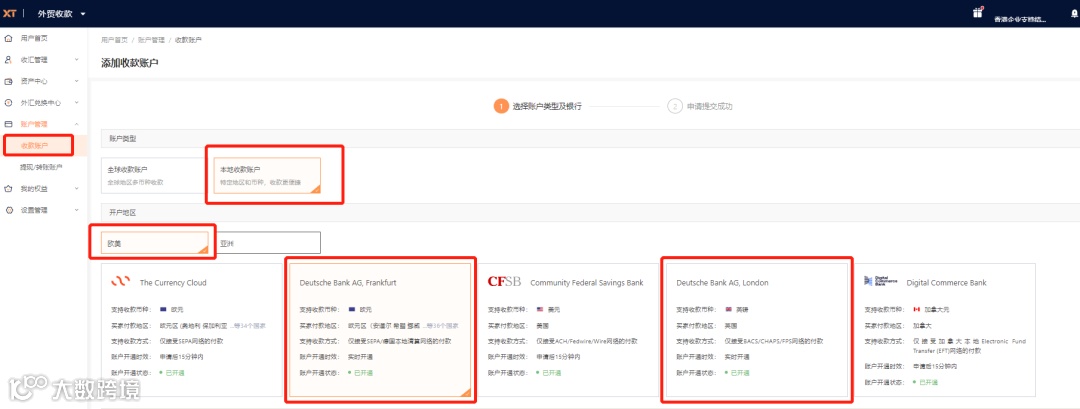
Task: Collapse 账户管理 sidebar chevron
Action: pos(77,124)
